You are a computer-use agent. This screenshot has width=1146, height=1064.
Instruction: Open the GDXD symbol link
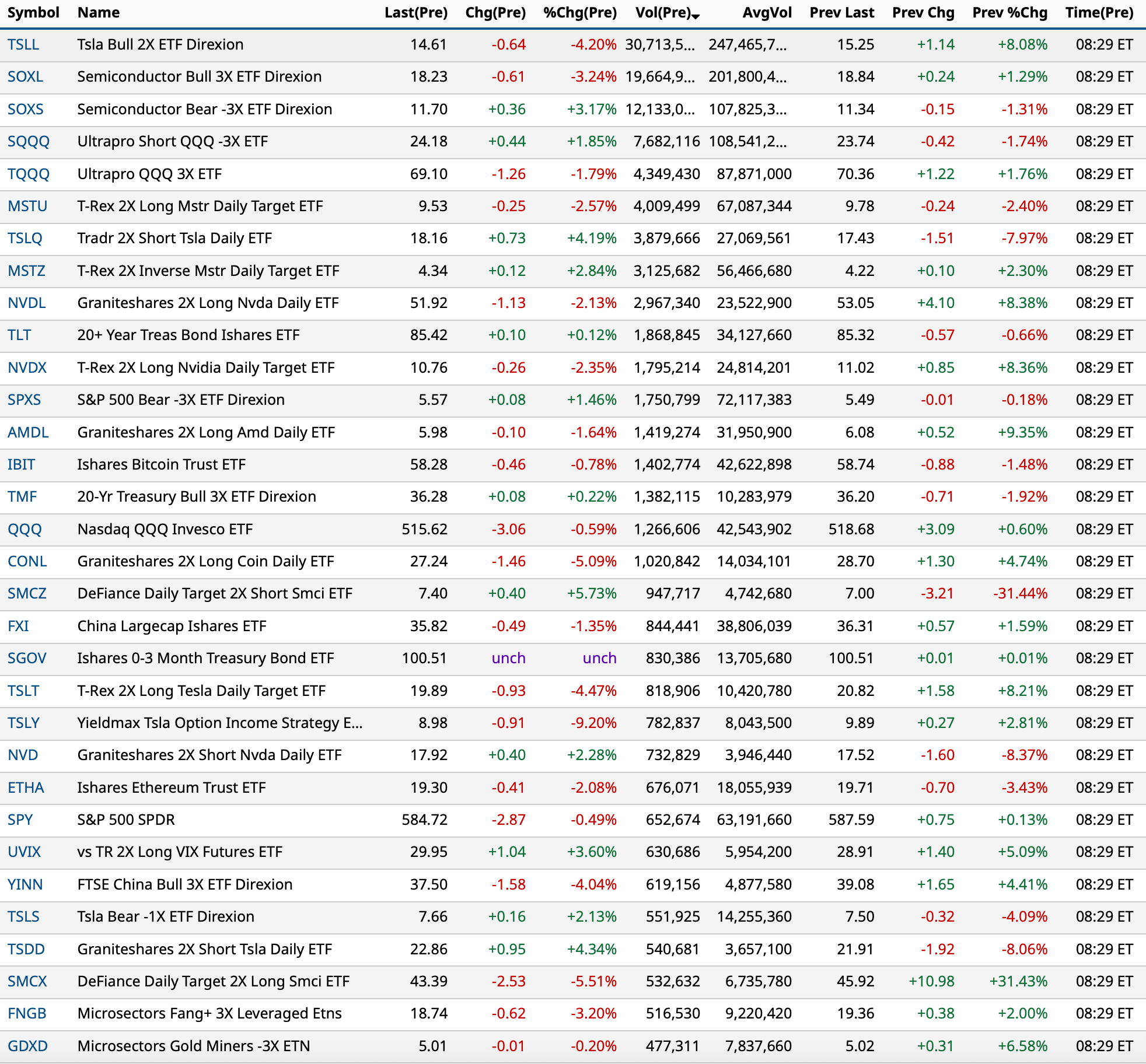[27, 1046]
